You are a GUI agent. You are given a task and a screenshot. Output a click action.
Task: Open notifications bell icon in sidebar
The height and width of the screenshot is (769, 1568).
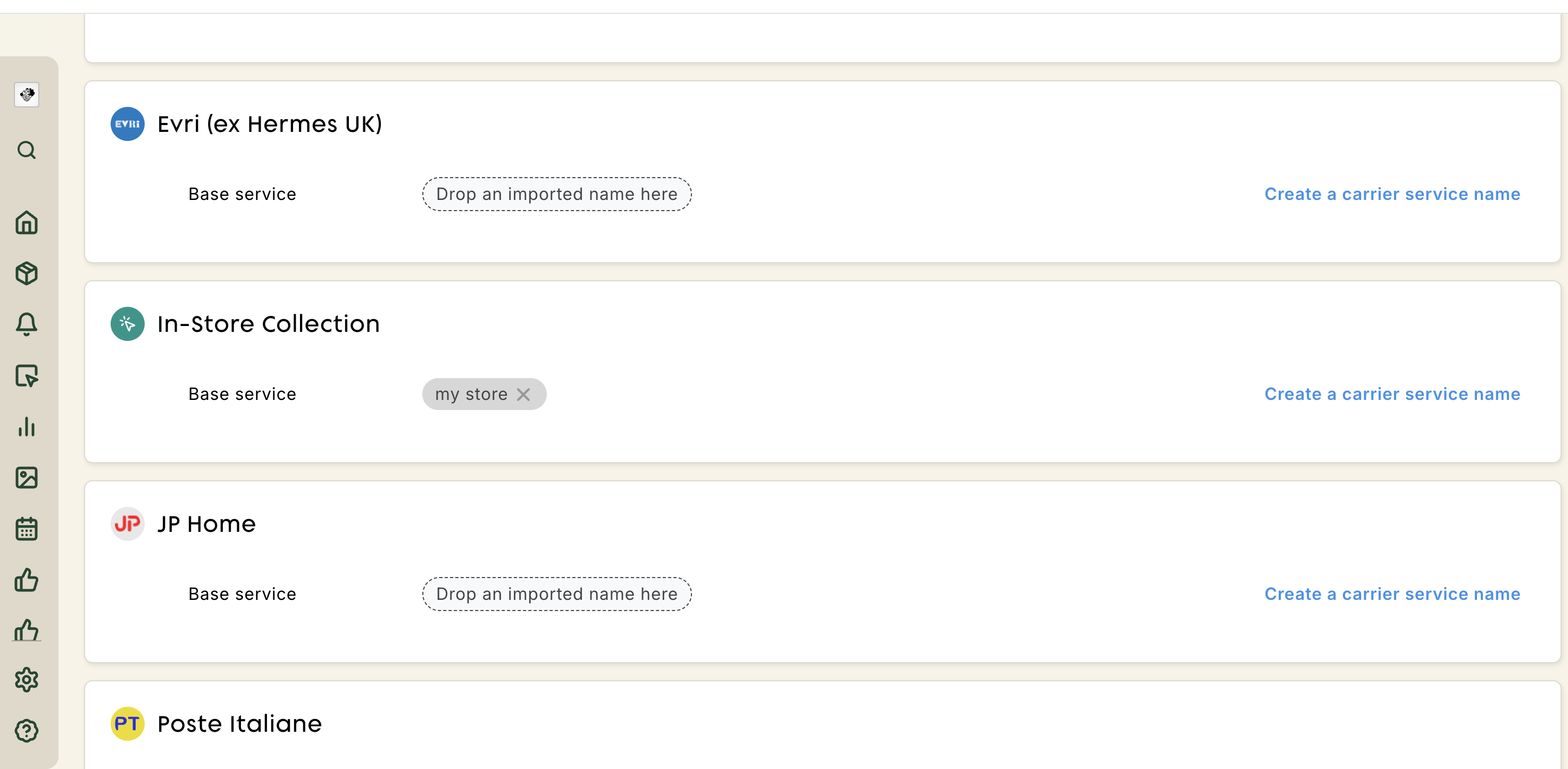tap(26, 324)
